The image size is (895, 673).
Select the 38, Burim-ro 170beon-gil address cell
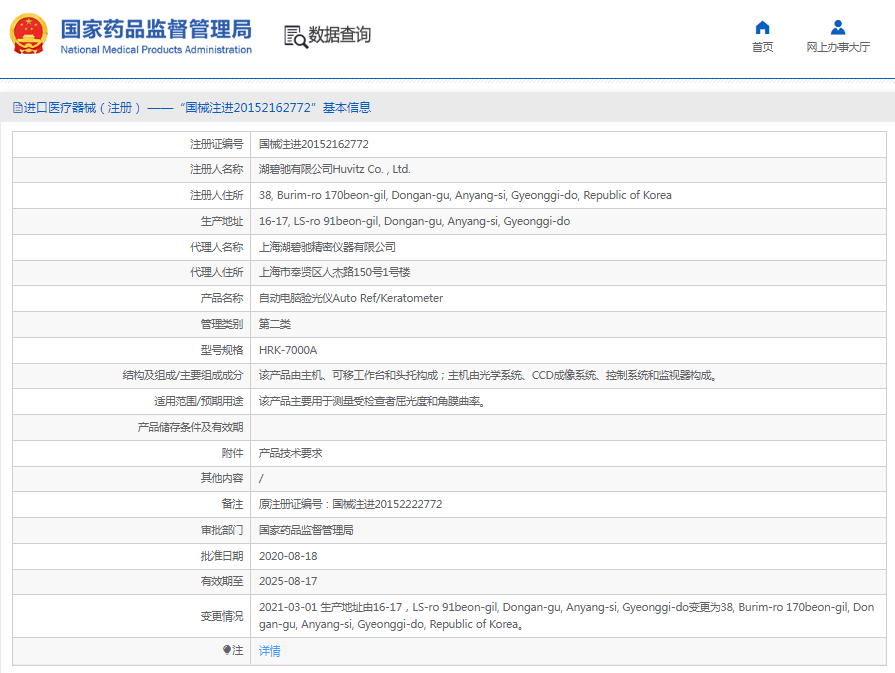465,195
